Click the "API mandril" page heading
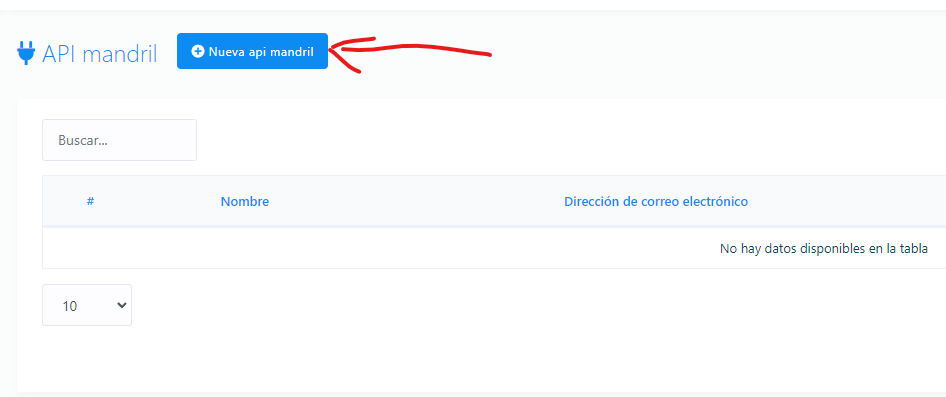Screen dimensions: 946x397 pos(100,54)
